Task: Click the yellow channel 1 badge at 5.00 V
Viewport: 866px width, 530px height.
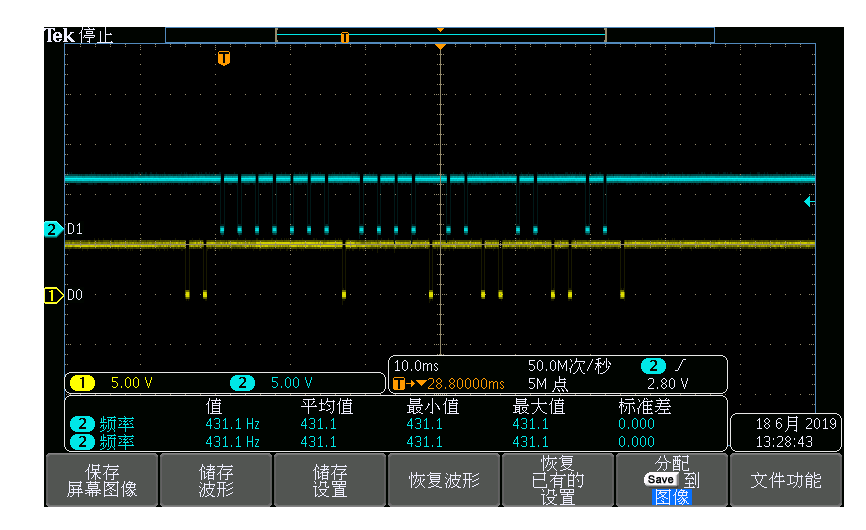Action: 82,383
